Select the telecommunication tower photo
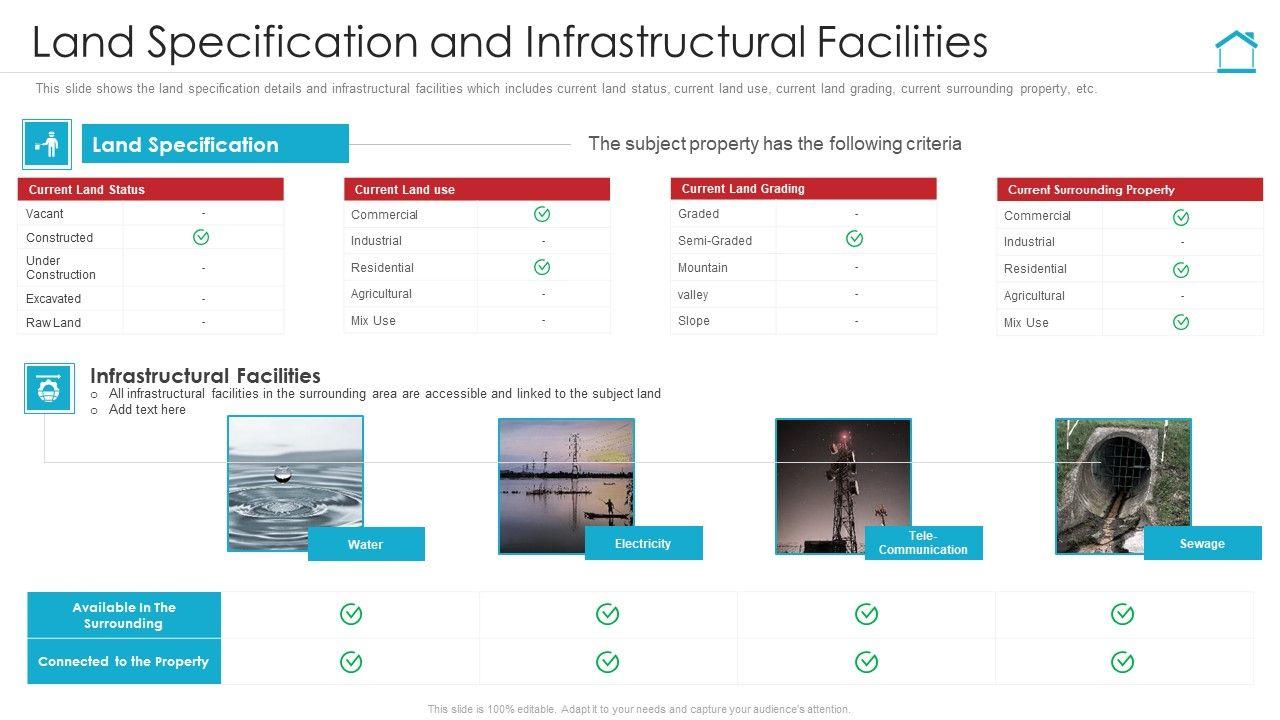1280x720 pixels. point(843,486)
